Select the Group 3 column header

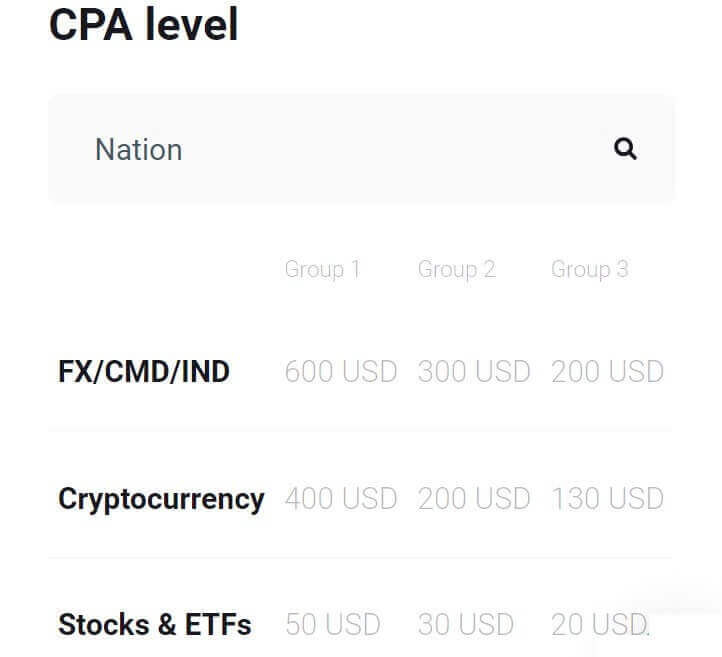click(x=589, y=269)
